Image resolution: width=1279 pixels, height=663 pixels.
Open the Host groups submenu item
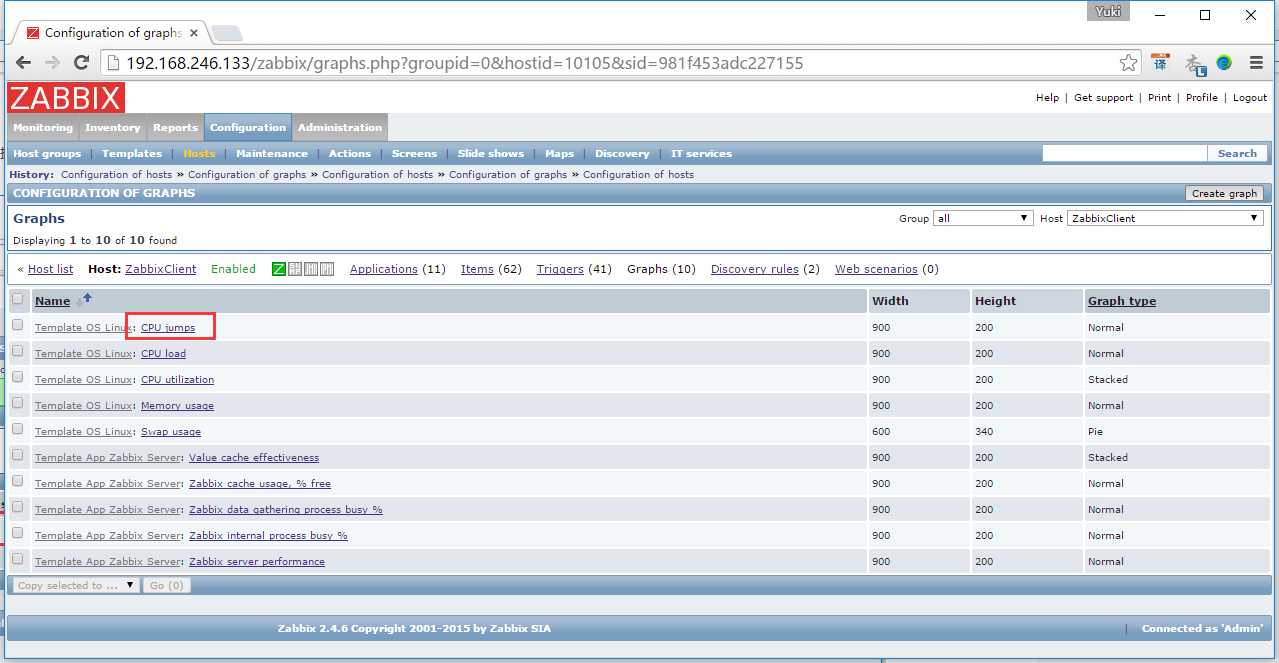47,154
